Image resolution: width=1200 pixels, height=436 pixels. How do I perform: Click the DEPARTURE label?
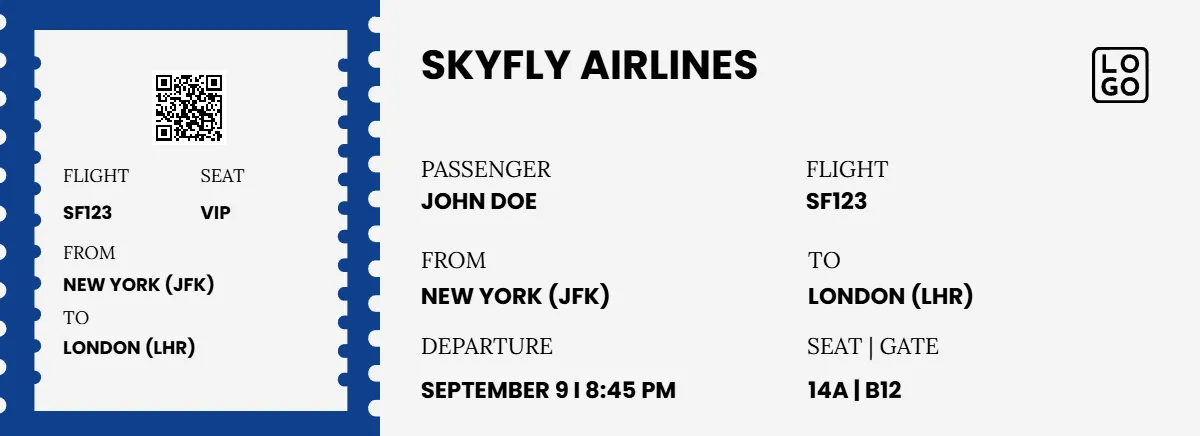(487, 347)
